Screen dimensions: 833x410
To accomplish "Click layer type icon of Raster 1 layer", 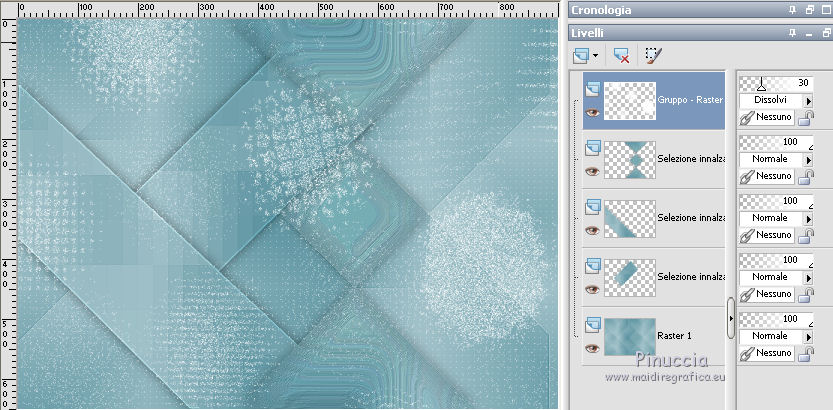I will [x=592, y=325].
